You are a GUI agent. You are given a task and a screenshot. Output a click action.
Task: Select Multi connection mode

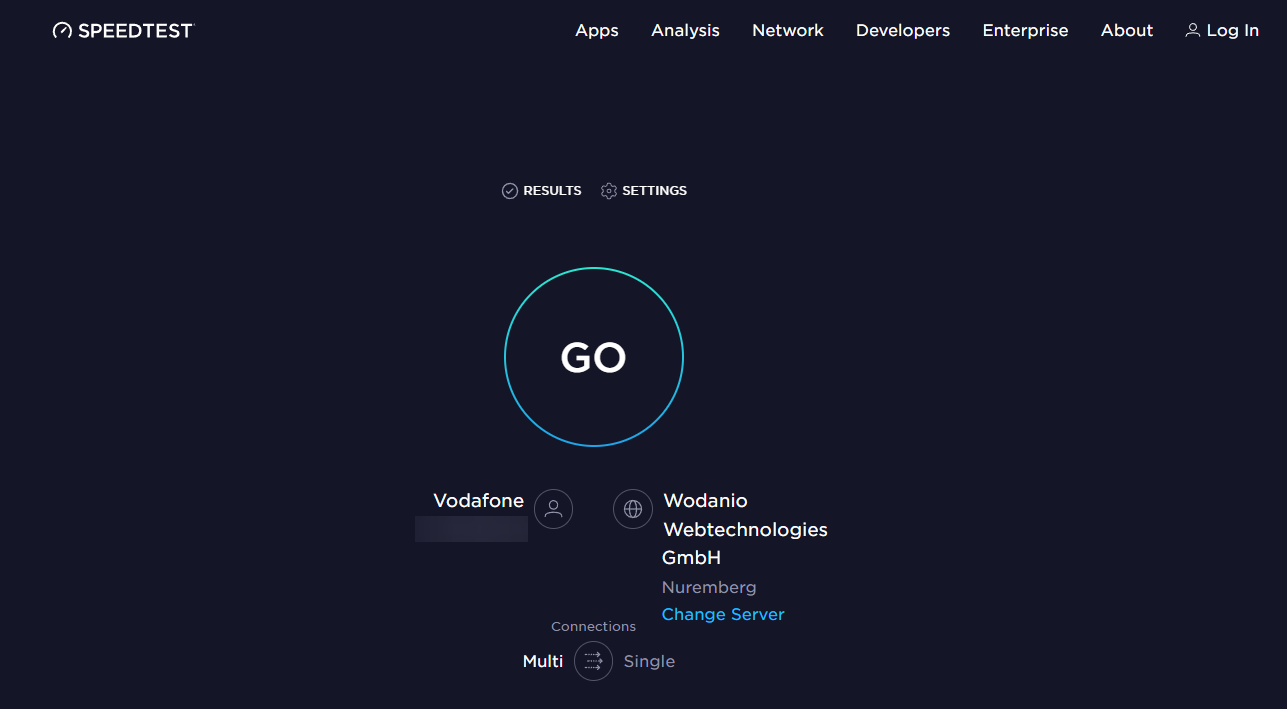point(543,661)
